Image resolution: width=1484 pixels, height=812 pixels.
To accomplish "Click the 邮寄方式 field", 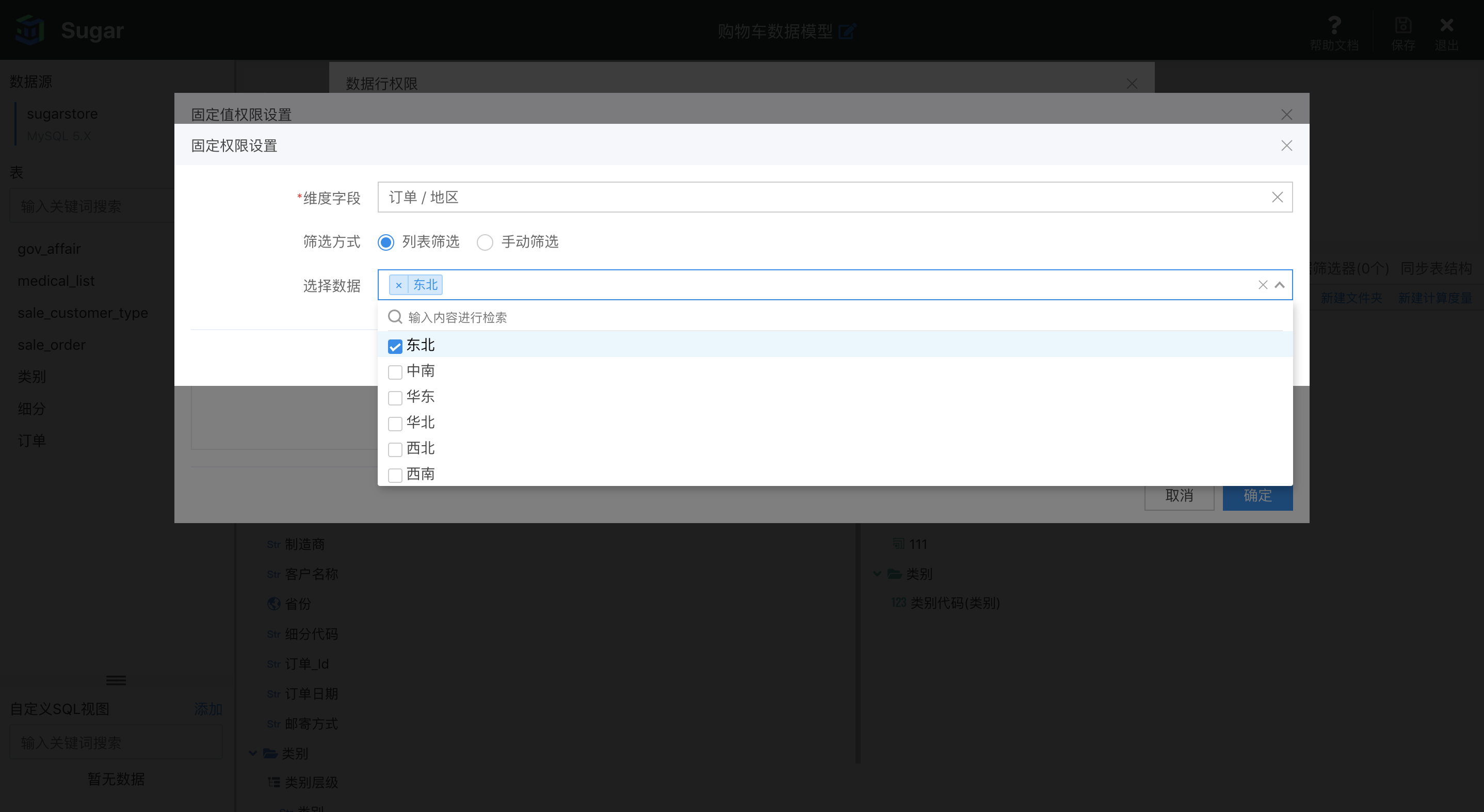I will click(x=311, y=723).
